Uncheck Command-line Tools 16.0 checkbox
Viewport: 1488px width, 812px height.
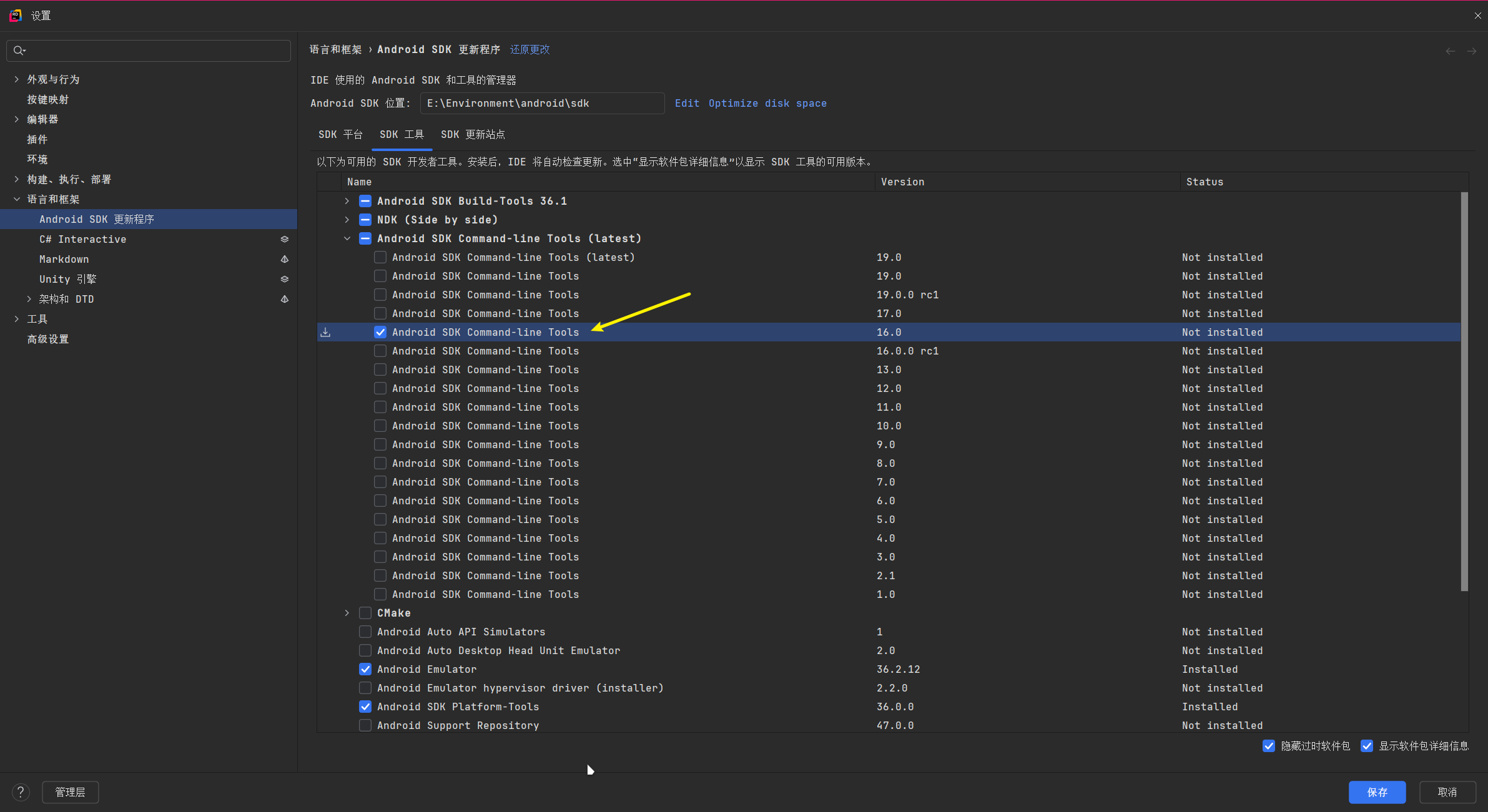[380, 332]
